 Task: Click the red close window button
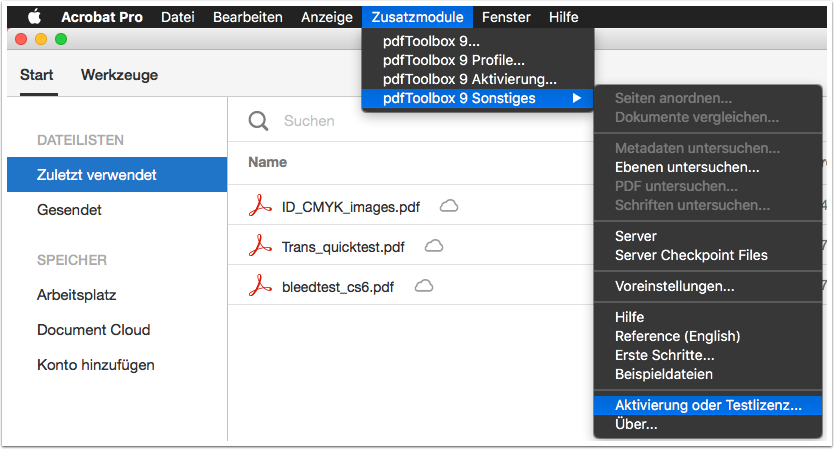pos(21,39)
